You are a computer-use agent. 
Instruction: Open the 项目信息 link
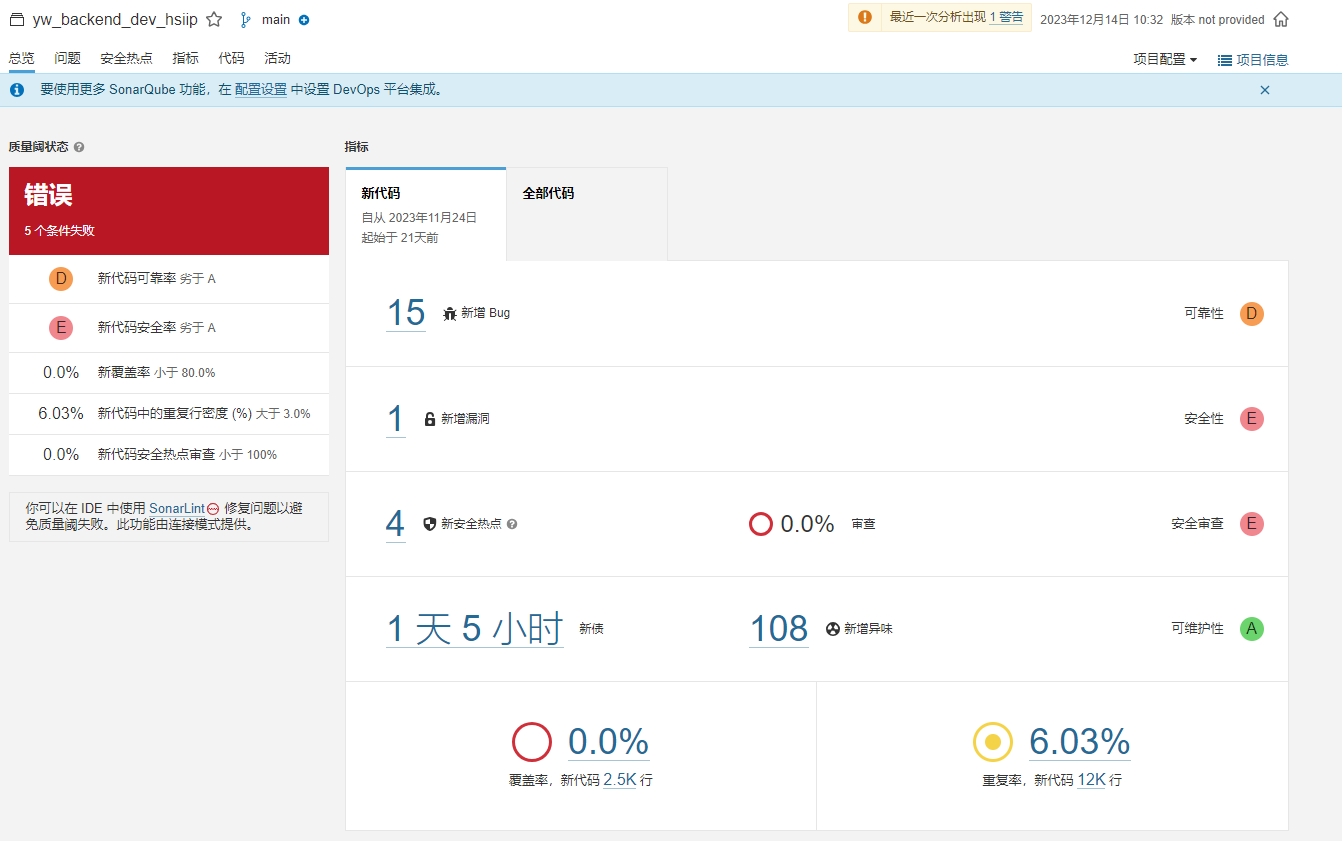1262,60
